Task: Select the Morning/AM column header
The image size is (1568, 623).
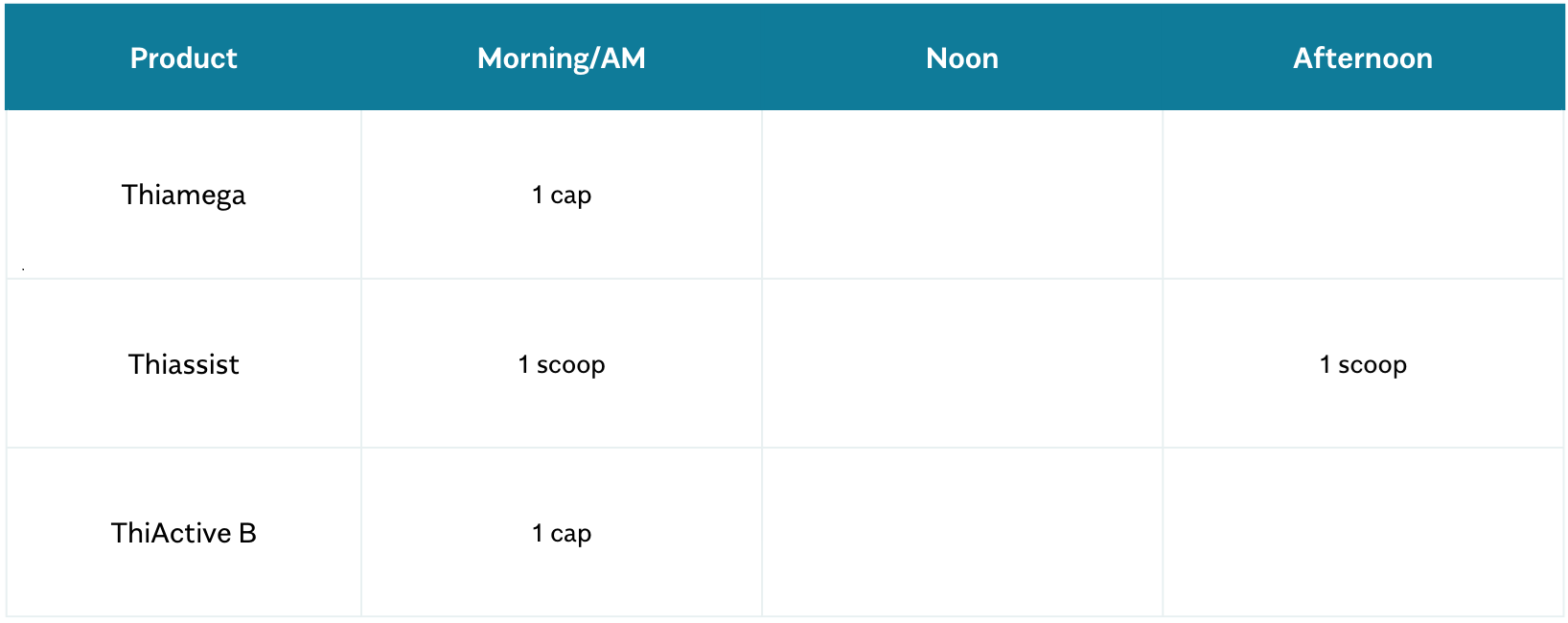Action: (x=561, y=58)
